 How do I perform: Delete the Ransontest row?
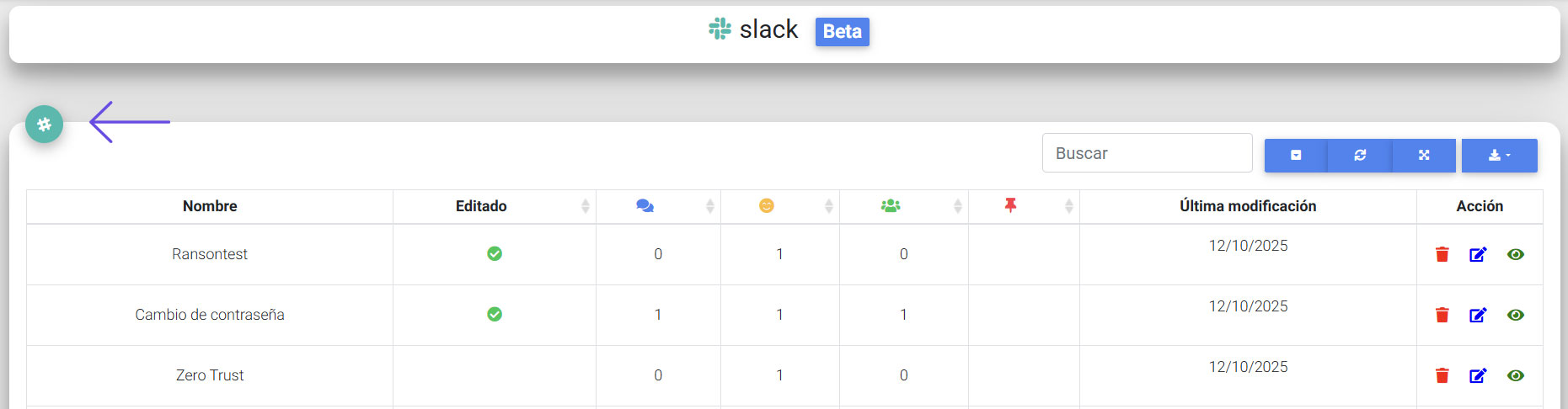click(1442, 254)
